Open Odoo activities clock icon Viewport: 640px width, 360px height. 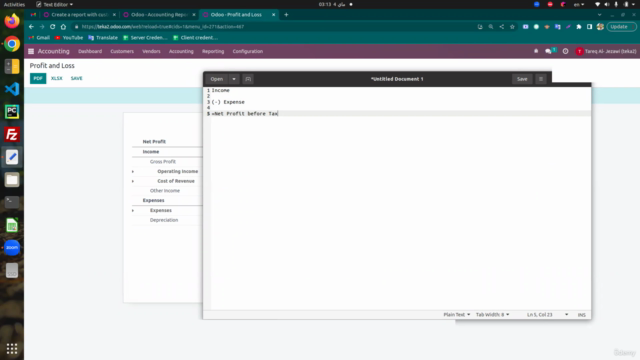coord(565,51)
